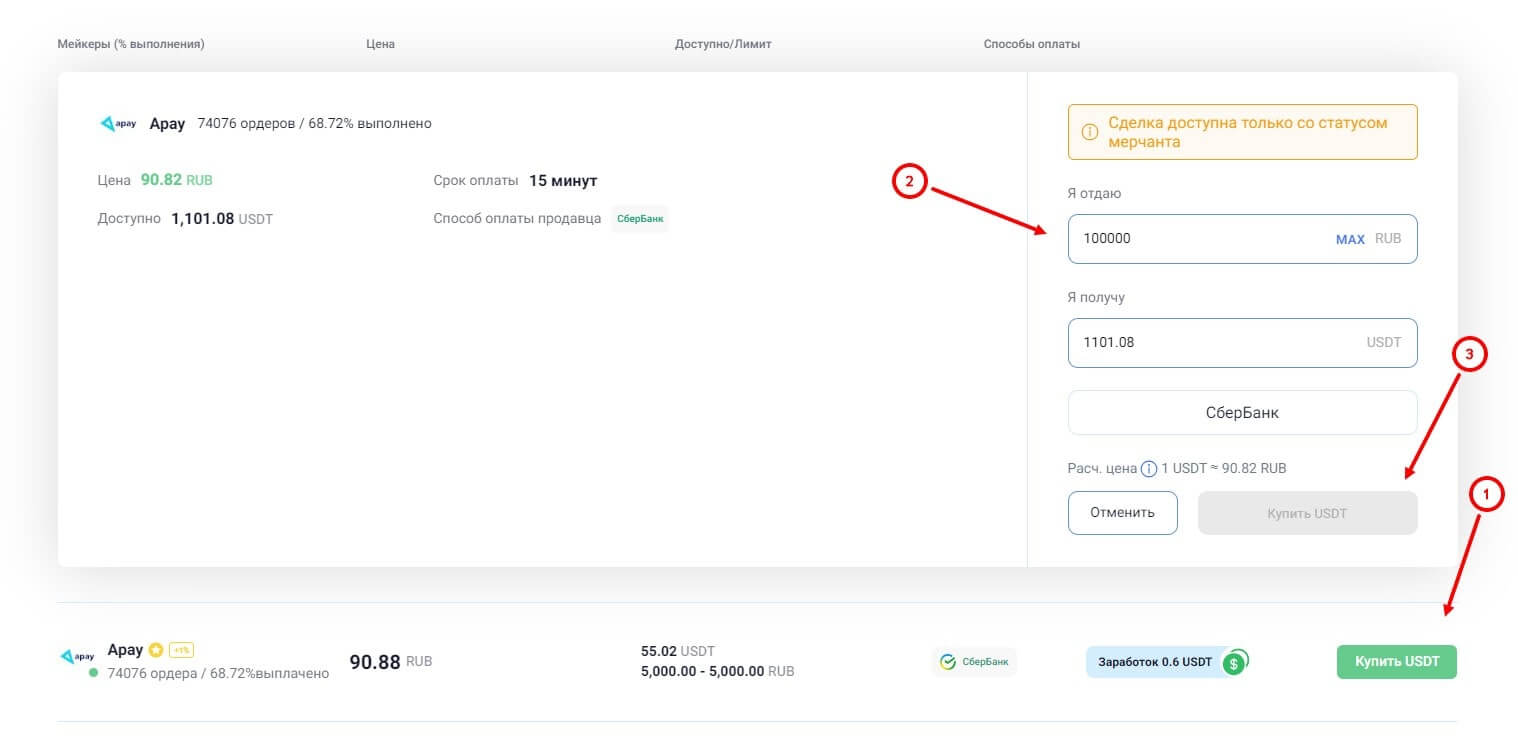The image size is (1518, 739).
Task: Click the Цена column header
Action: (380, 44)
